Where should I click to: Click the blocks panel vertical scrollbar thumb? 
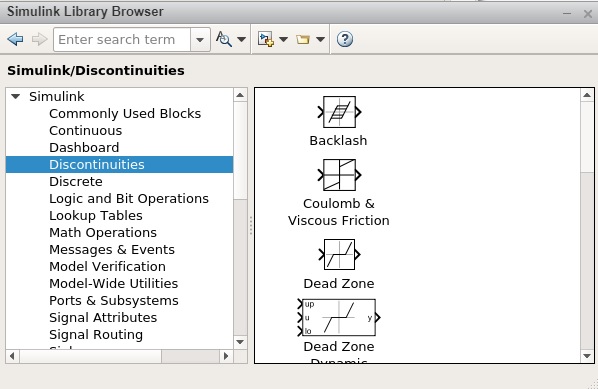pos(587,137)
